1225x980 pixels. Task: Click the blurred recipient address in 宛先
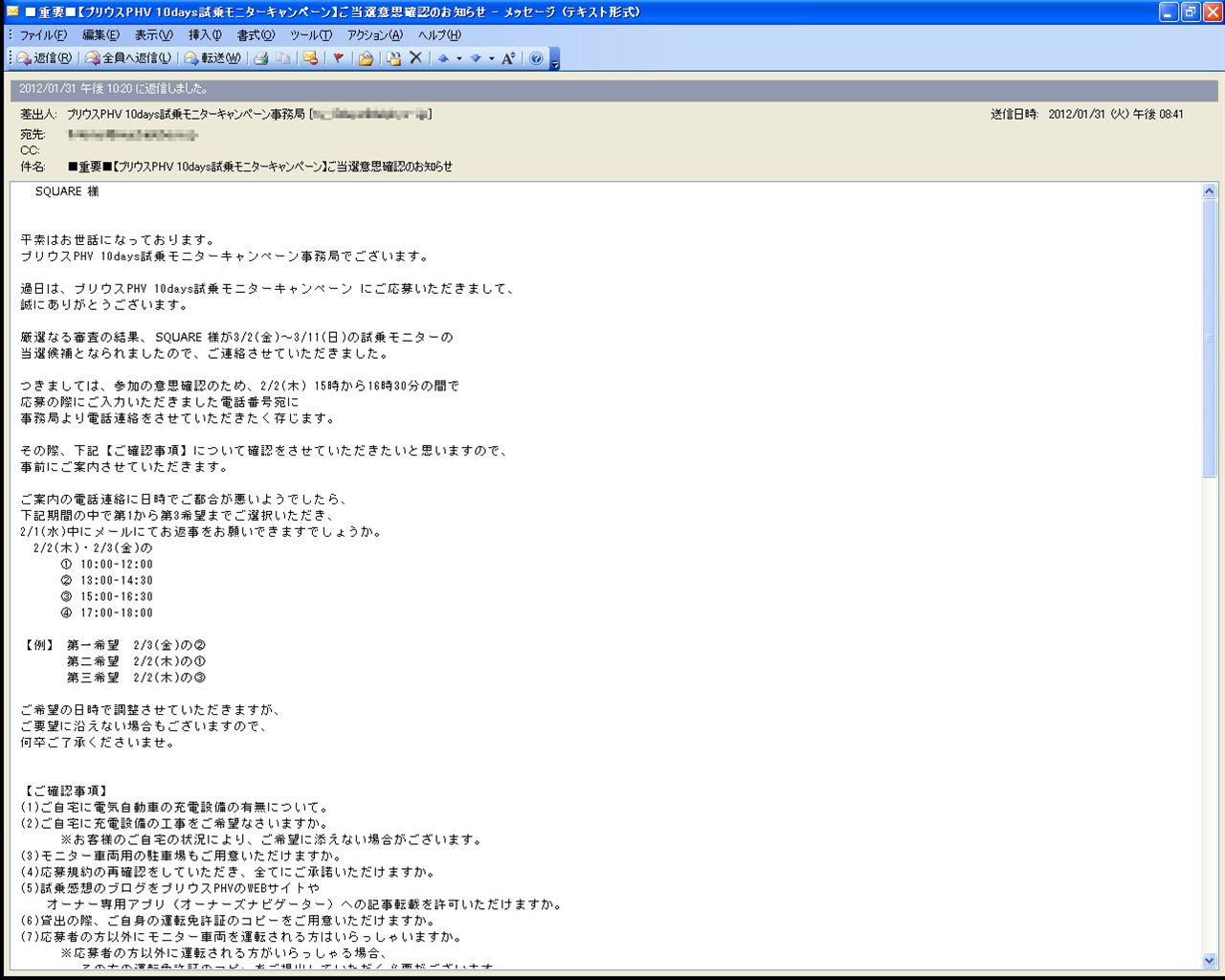[132, 135]
